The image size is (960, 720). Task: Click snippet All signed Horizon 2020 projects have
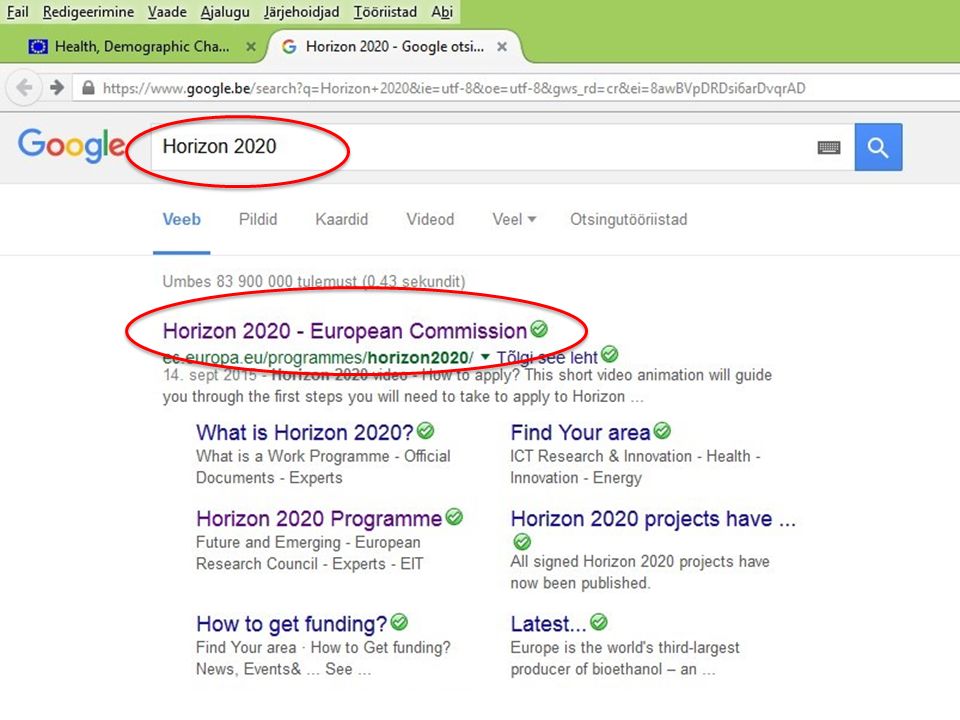640,561
